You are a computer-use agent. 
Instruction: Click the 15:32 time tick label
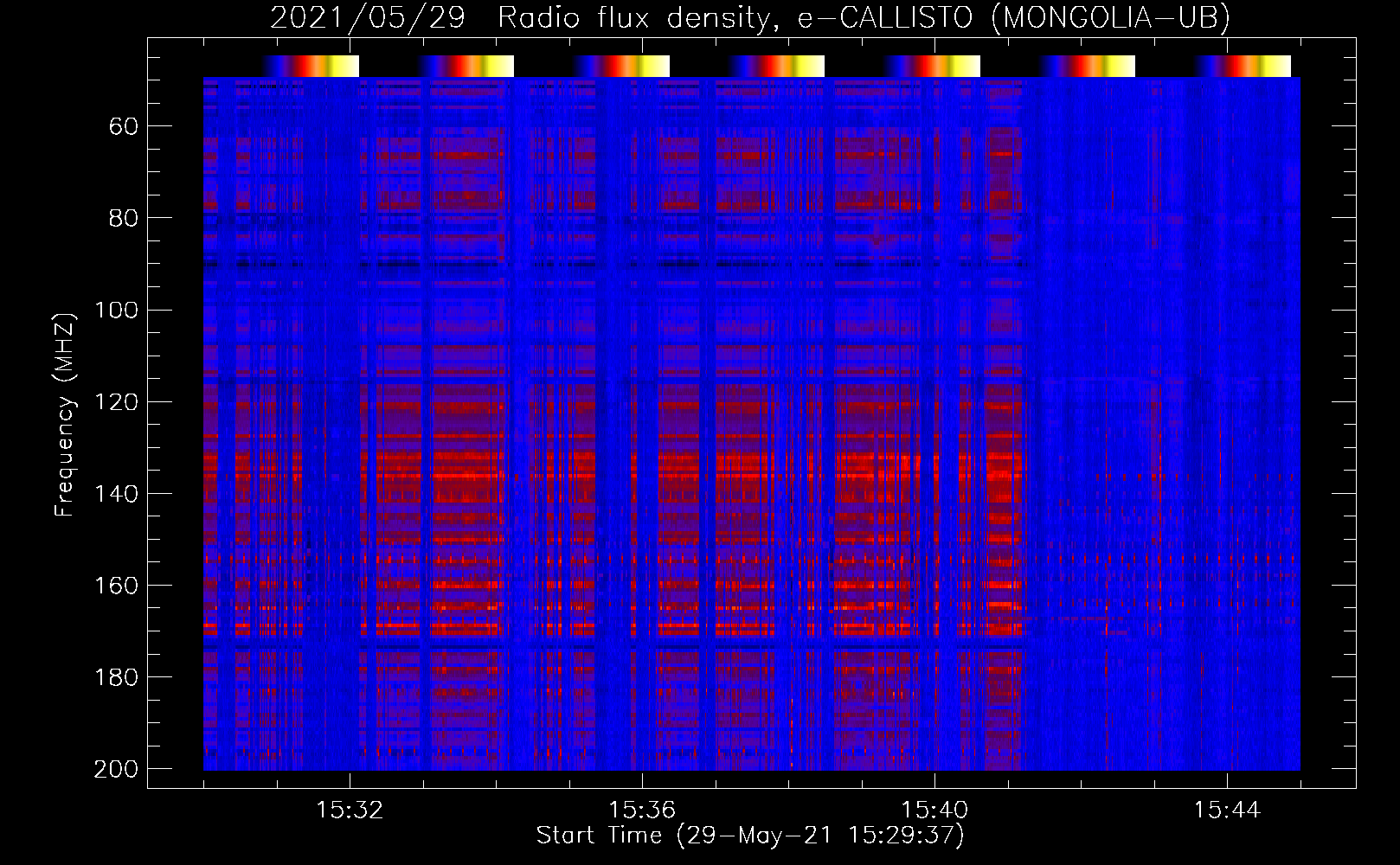pos(350,811)
